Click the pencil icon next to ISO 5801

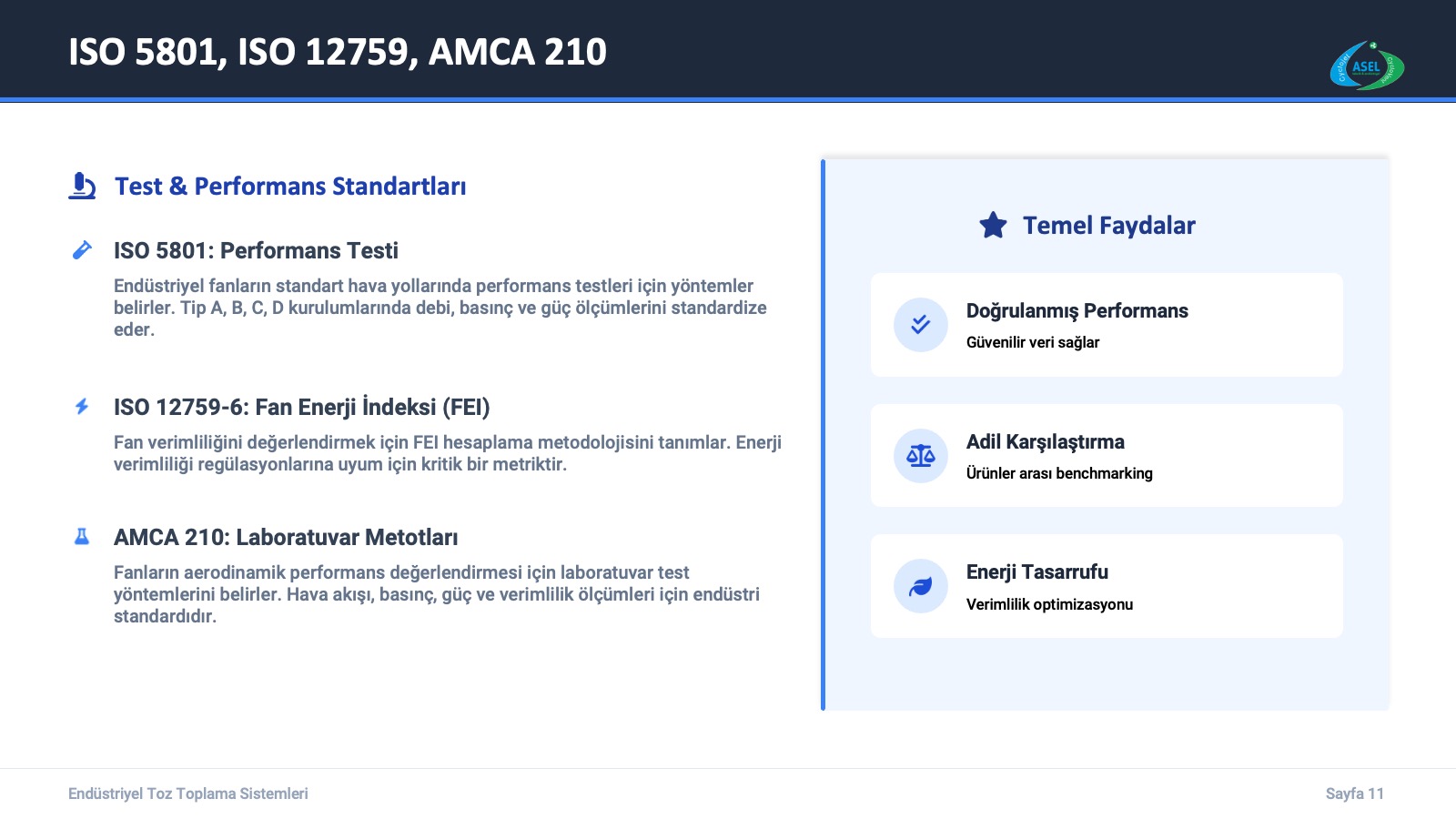point(82,250)
